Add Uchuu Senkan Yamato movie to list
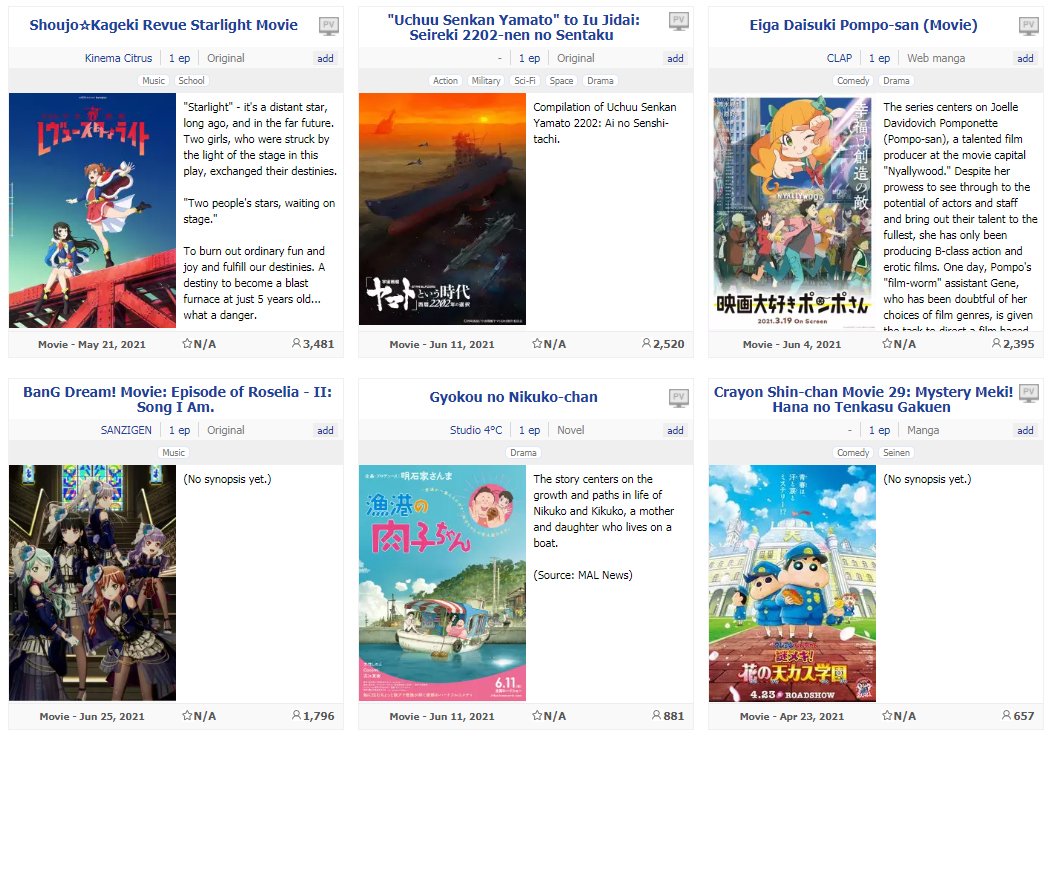The width and height of the screenshot is (1050, 873). (675, 58)
